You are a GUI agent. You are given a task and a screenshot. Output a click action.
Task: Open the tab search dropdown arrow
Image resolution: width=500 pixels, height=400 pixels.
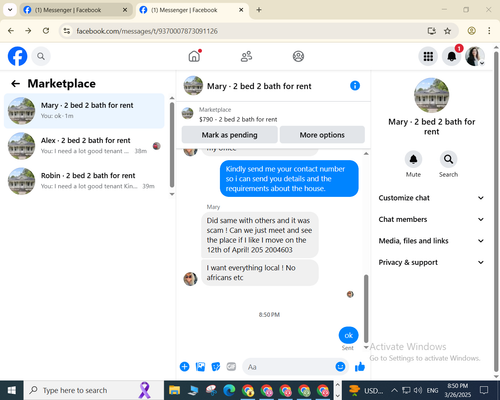(x=10, y=10)
